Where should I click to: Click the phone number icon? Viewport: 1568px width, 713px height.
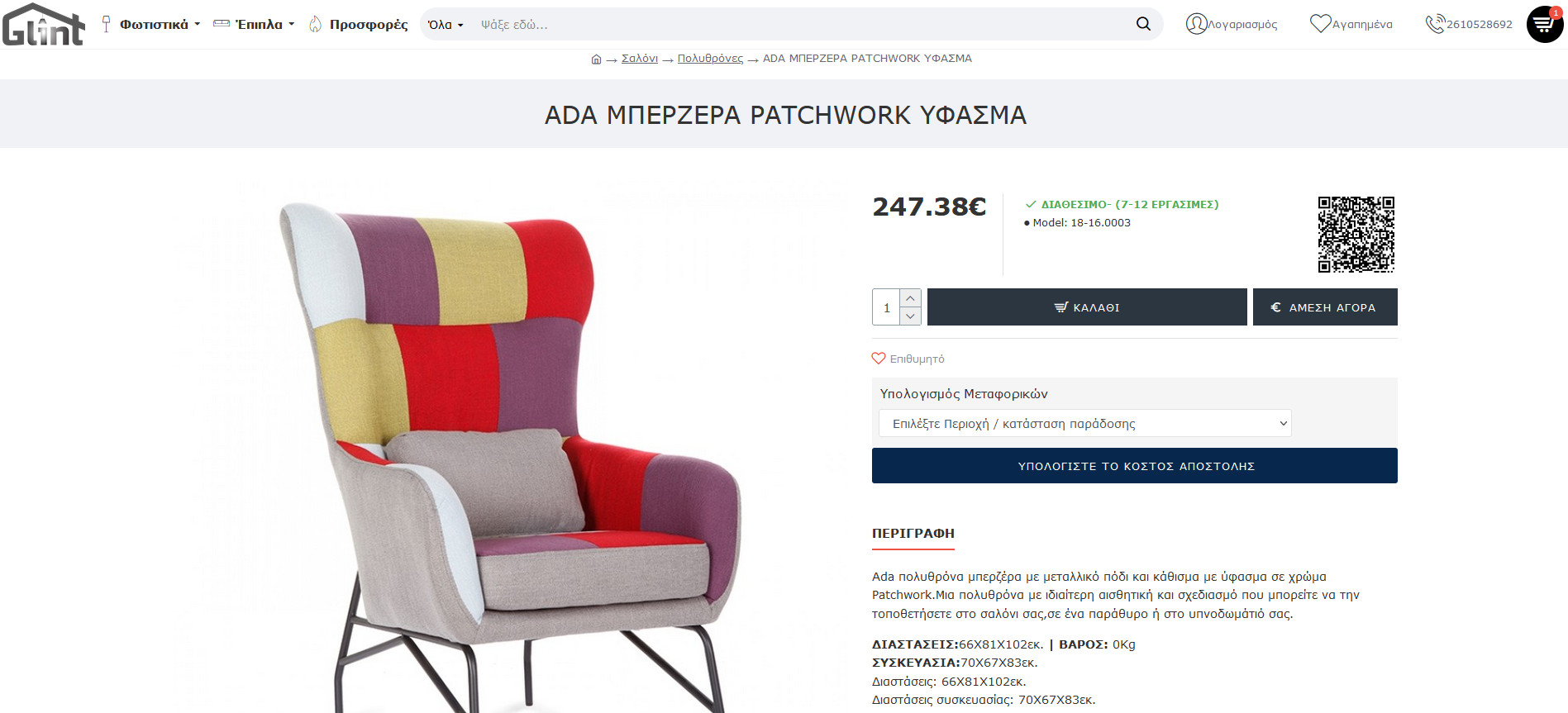(1435, 24)
